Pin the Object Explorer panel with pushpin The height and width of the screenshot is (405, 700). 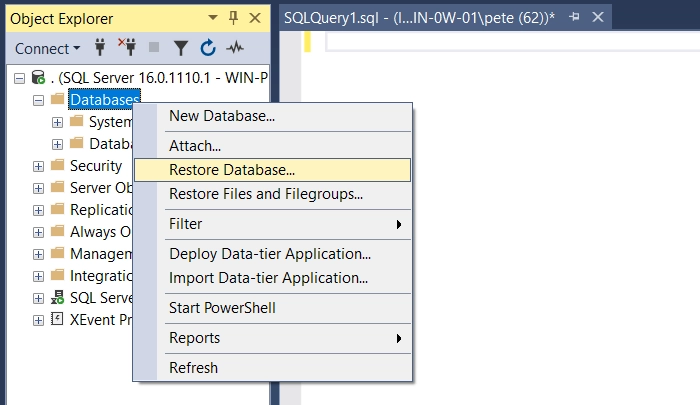pyautogui.click(x=233, y=18)
